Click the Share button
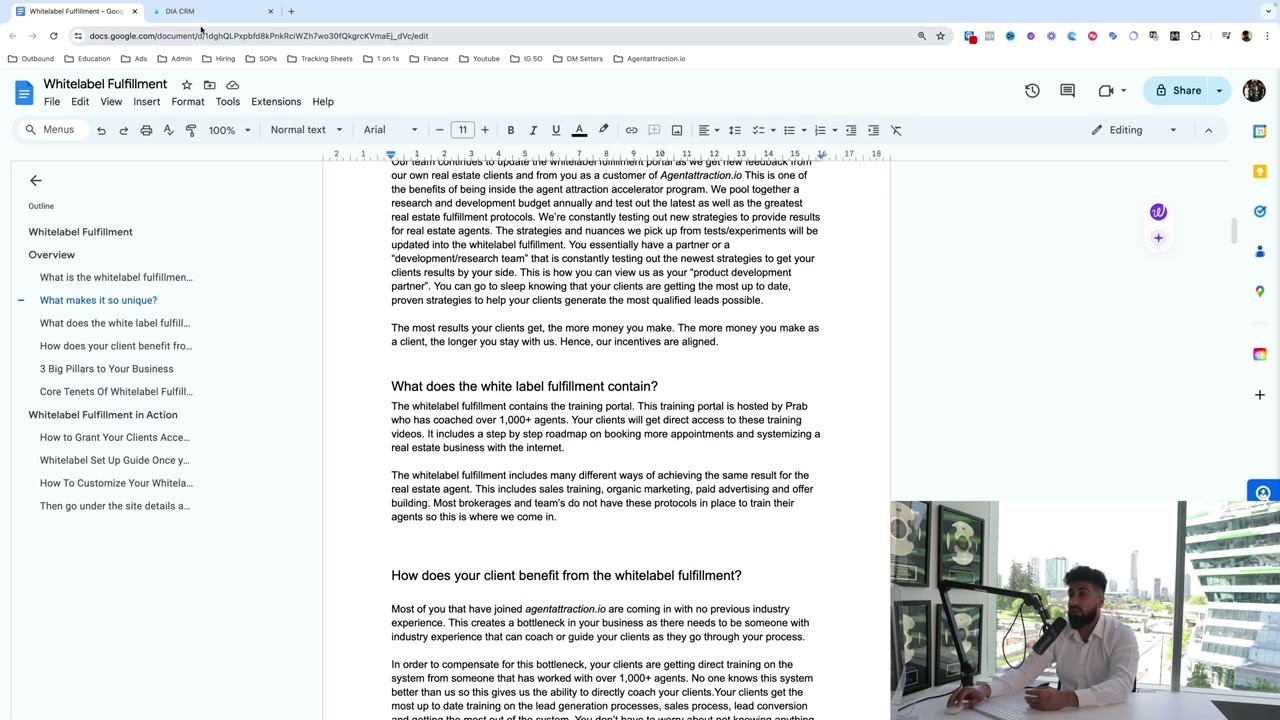The image size is (1280, 720). coord(1177,91)
